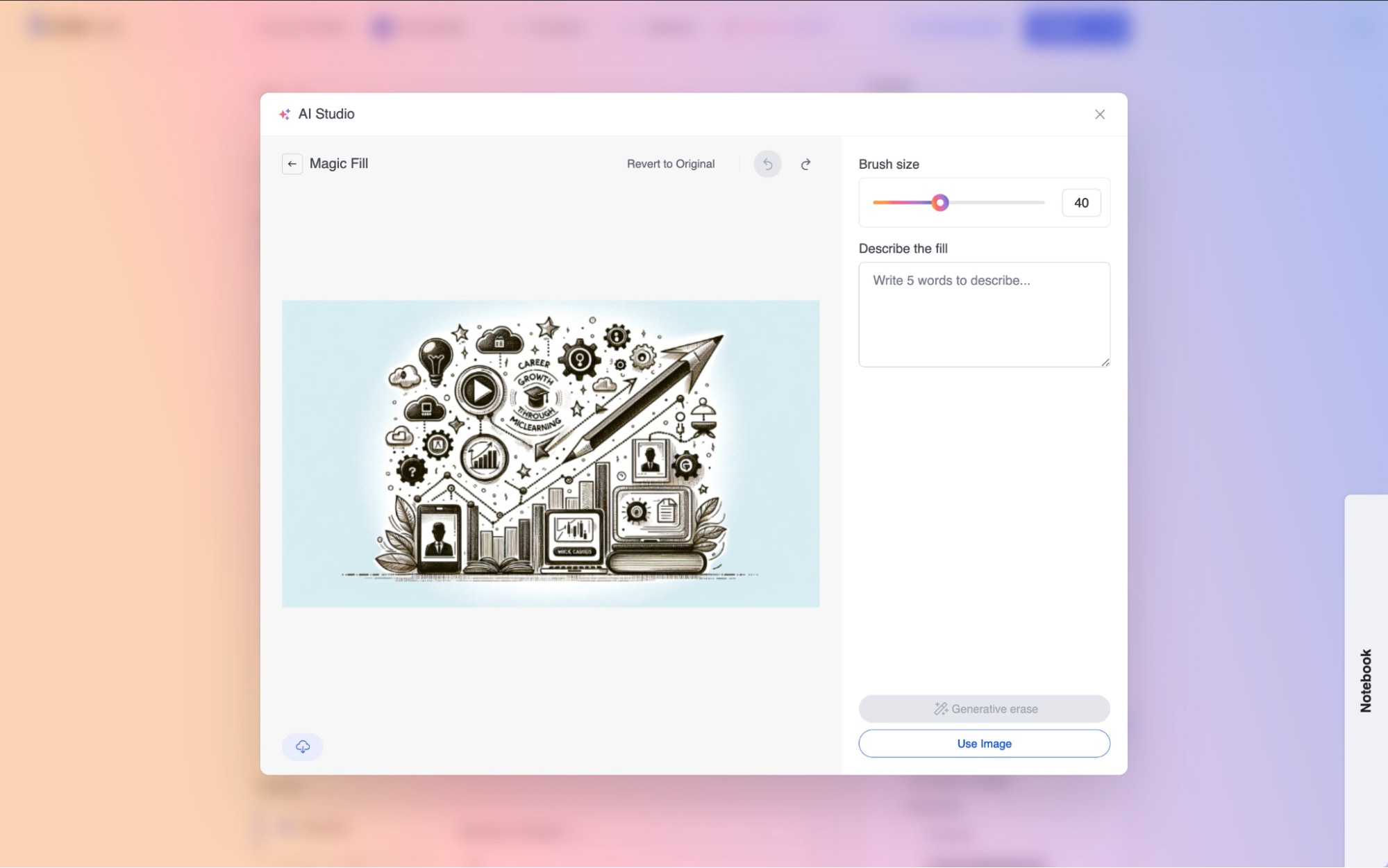Toggle the Generative erase tool on
Screen dimensions: 1388x868
coord(984,708)
